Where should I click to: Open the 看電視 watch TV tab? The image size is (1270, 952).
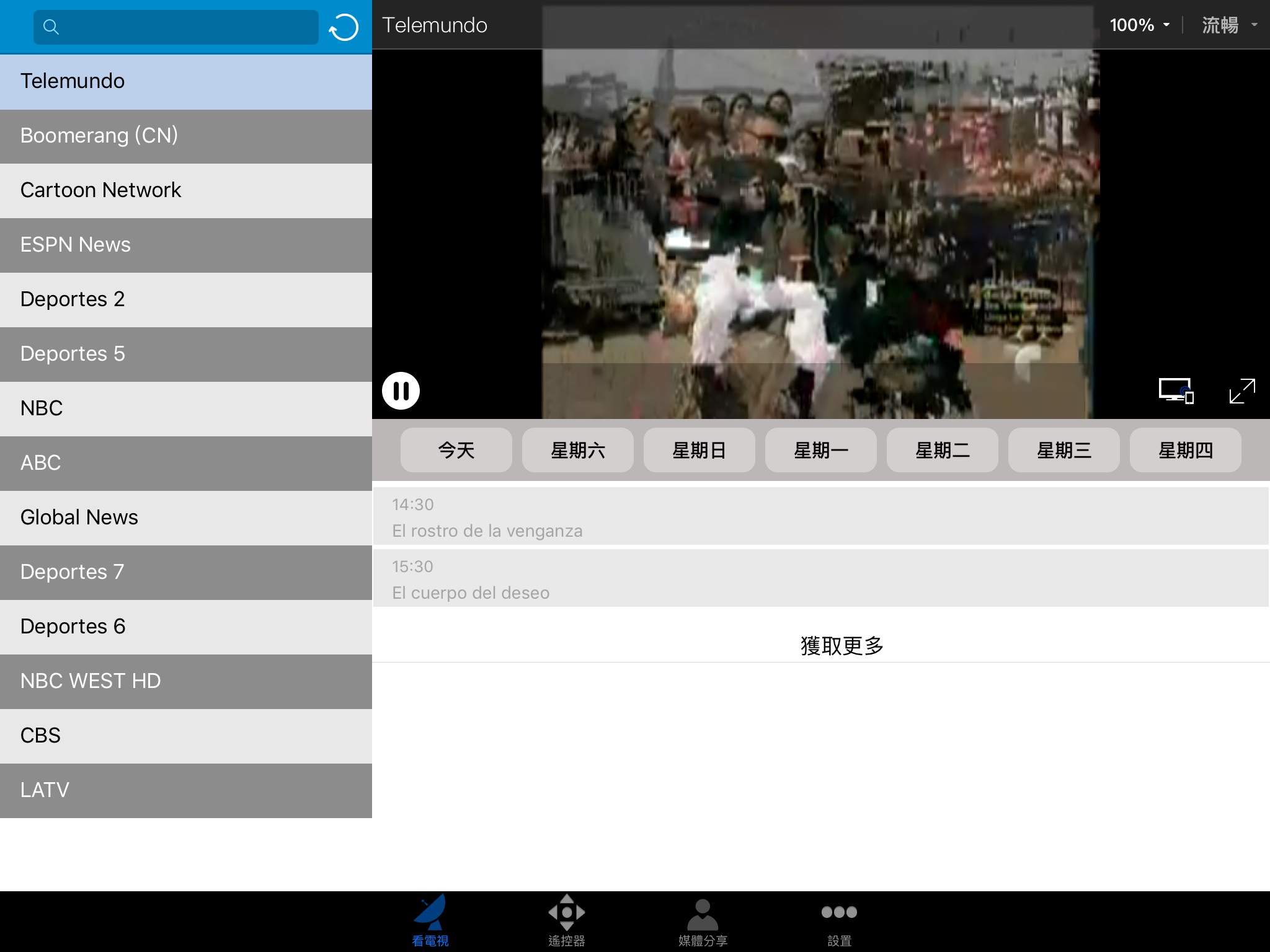(x=430, y=921)
